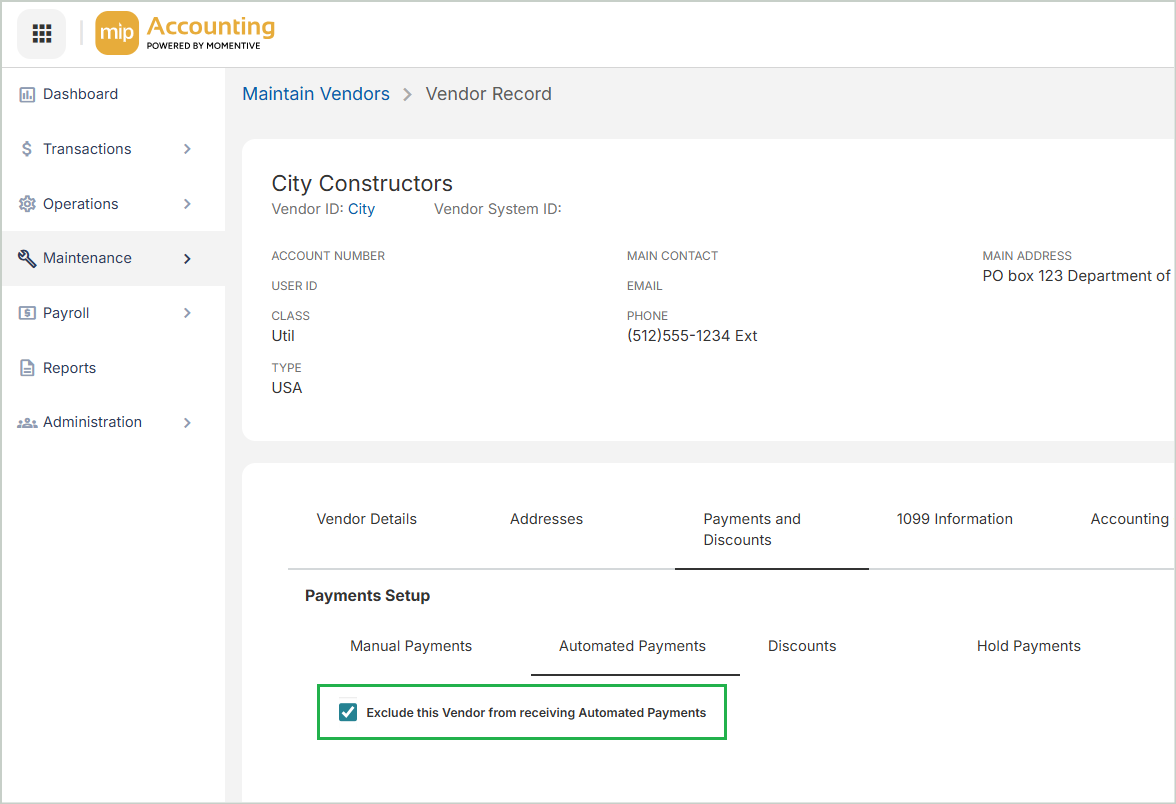Image resolution: width=1176 pixels, height=804 pixels.
Task: Switch to the Vendor Details tab
Action: (366, 519)
